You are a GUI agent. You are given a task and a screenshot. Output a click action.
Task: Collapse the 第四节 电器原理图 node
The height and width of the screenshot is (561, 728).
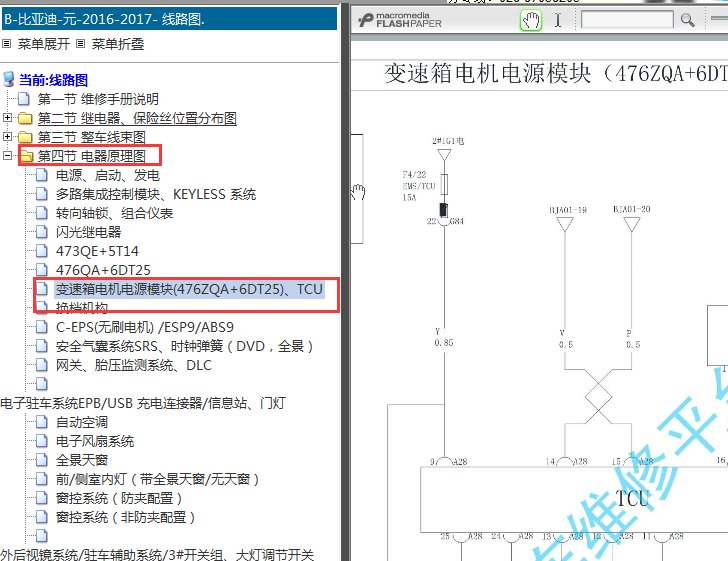coord(7,156)
